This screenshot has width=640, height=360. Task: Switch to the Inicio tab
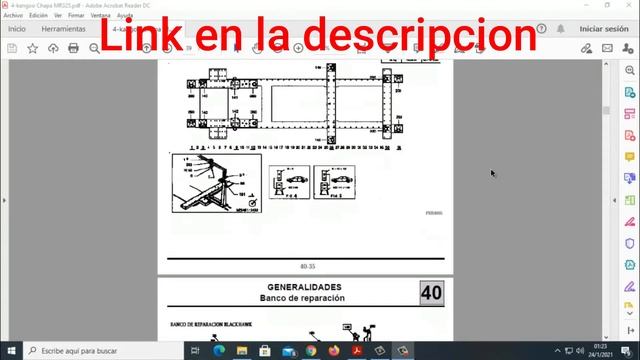pyautogui.click(x=17, y=29)
